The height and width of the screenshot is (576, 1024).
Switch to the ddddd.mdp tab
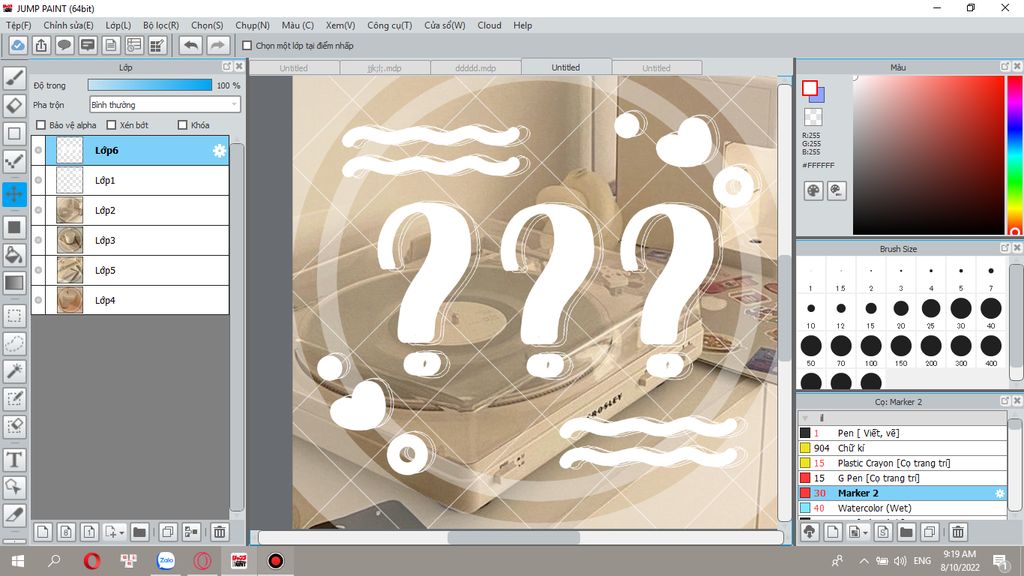point(475,68)
